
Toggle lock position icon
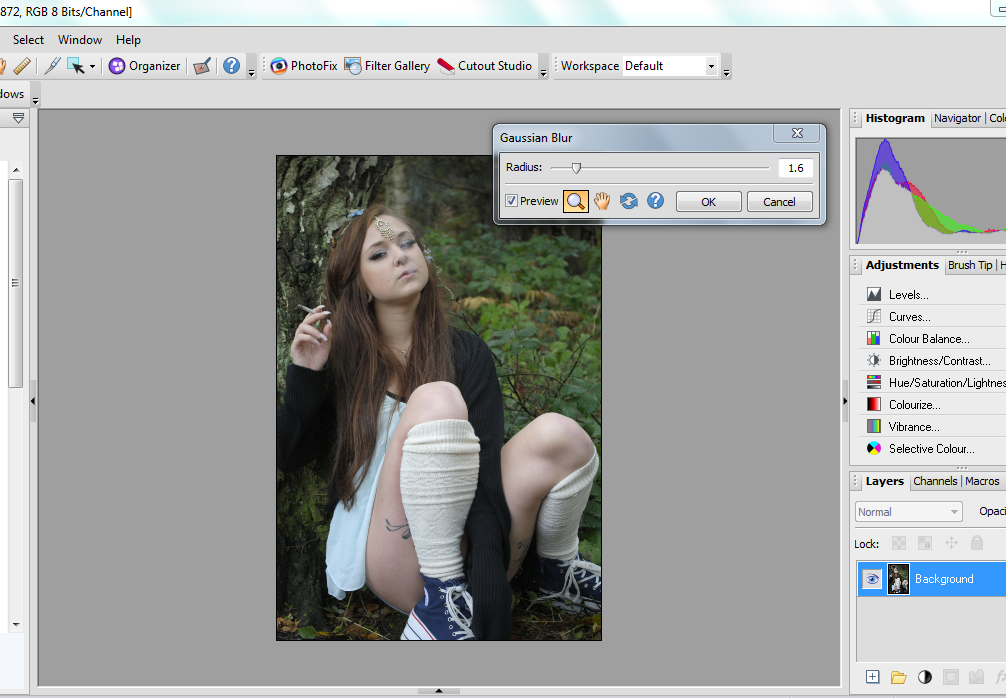951,543
